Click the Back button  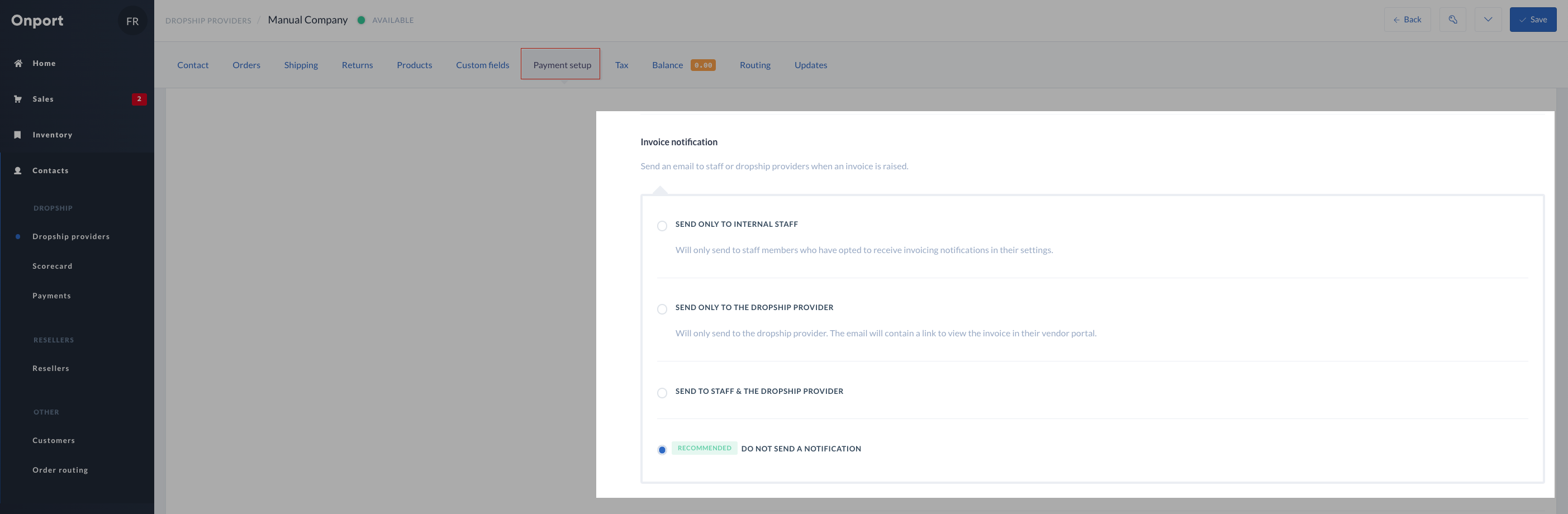[1407, 20]
